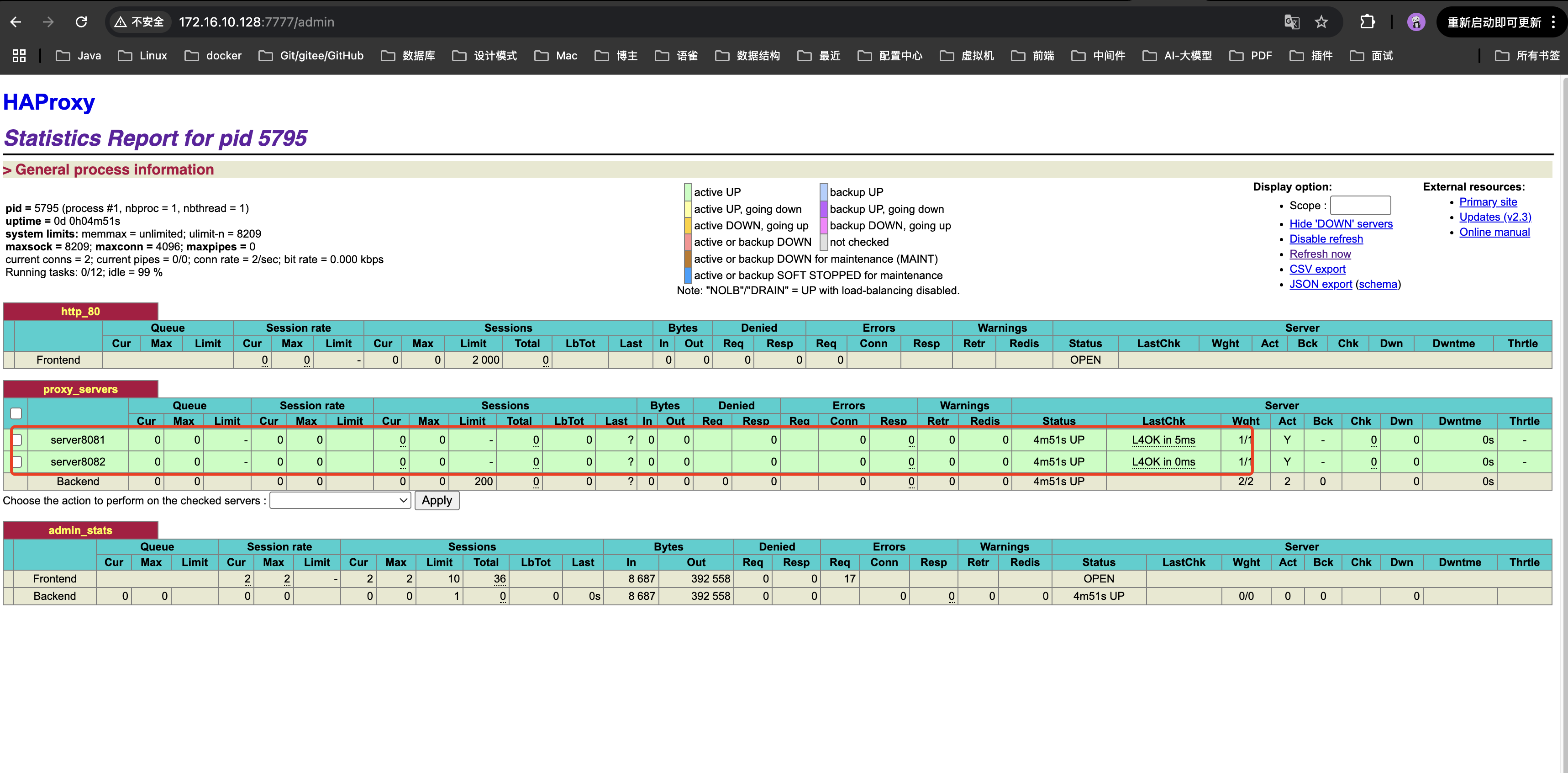Open the Mac bookmarks folder

coord(556,55)
